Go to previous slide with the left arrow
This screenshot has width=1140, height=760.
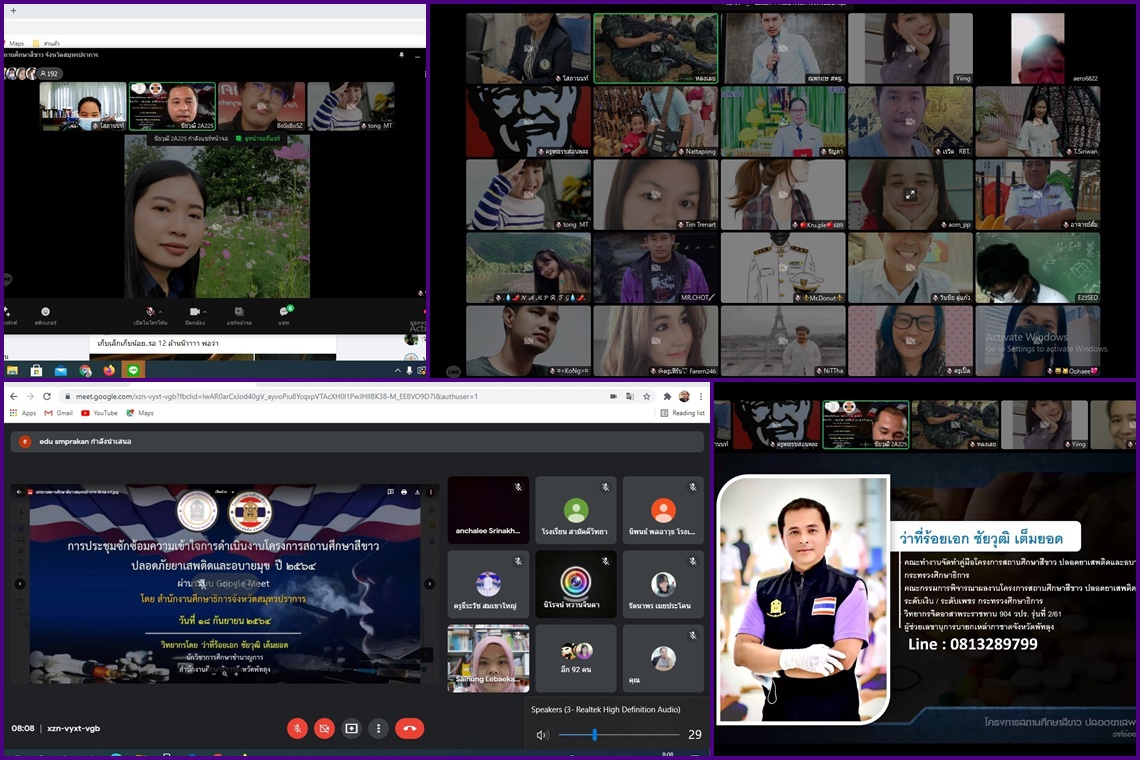pos(20,583)
